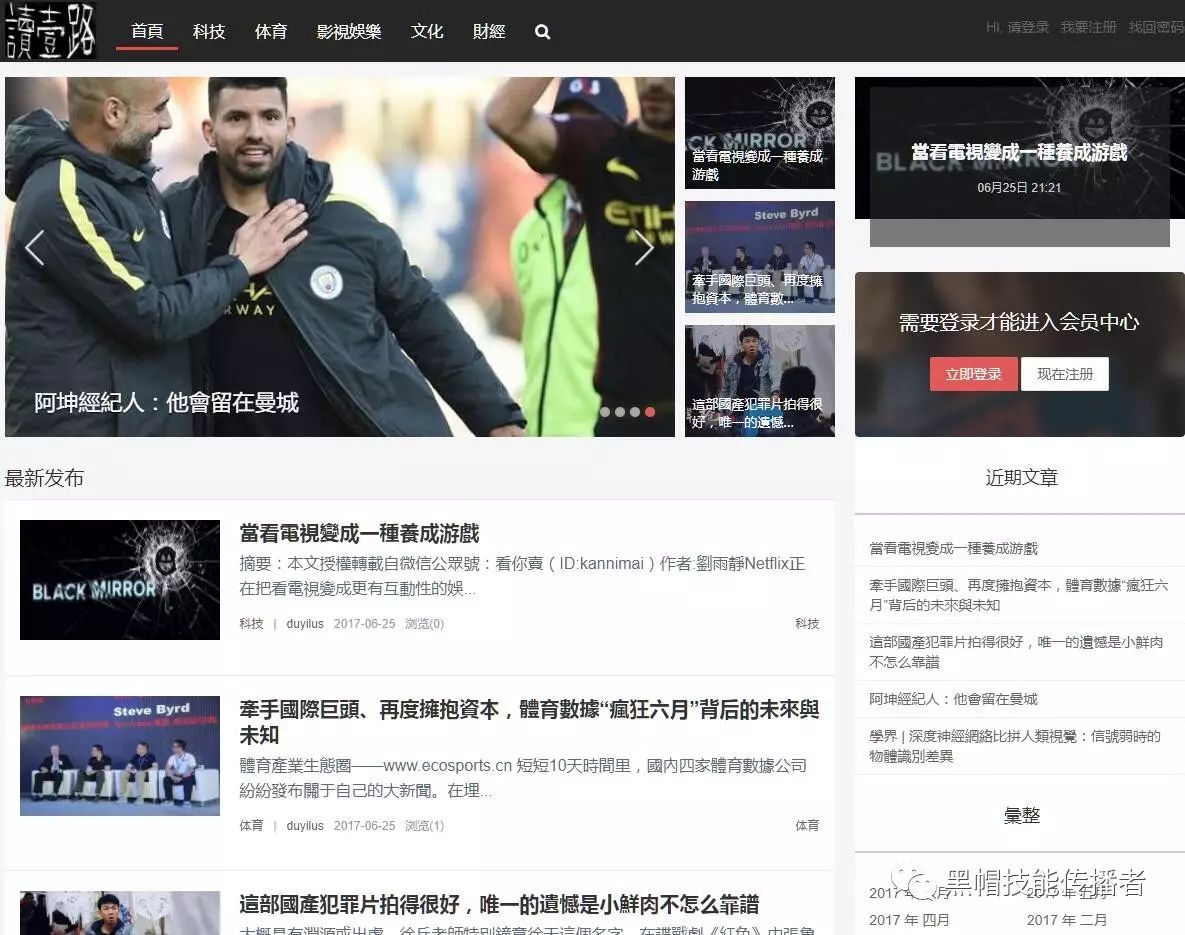Open recent post 牽手國際巨頭 in sidebar
Screen dimensions: 1185x935
(1019, 595)
